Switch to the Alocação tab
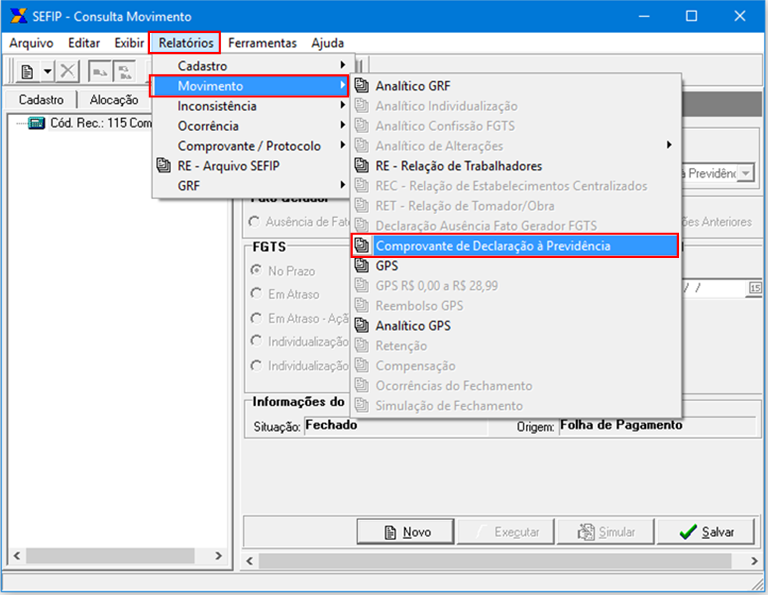Screen dimensions: 768x595 pos(114,99)
